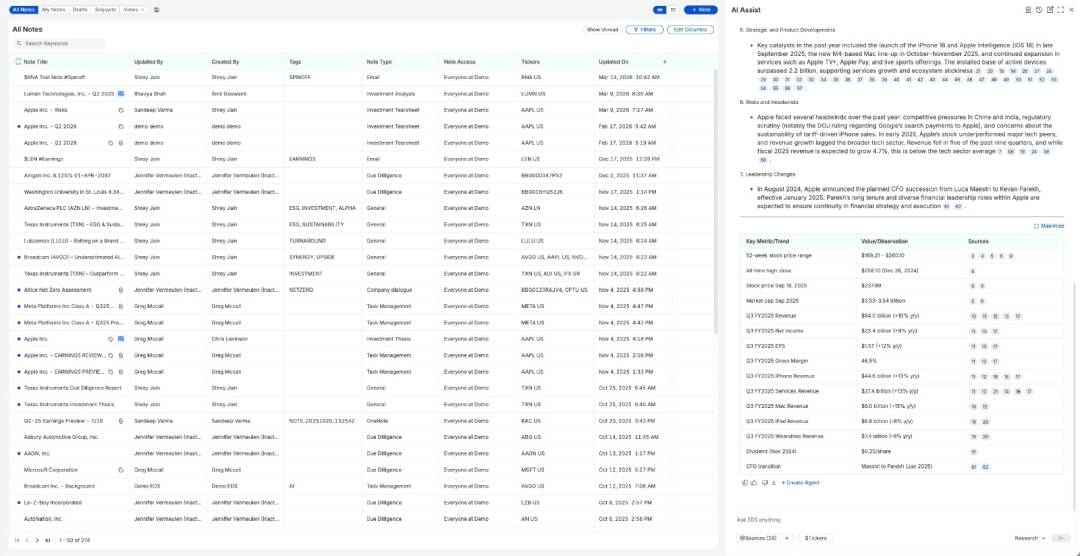Focus the Search Keywords field

tap(61, 43)
